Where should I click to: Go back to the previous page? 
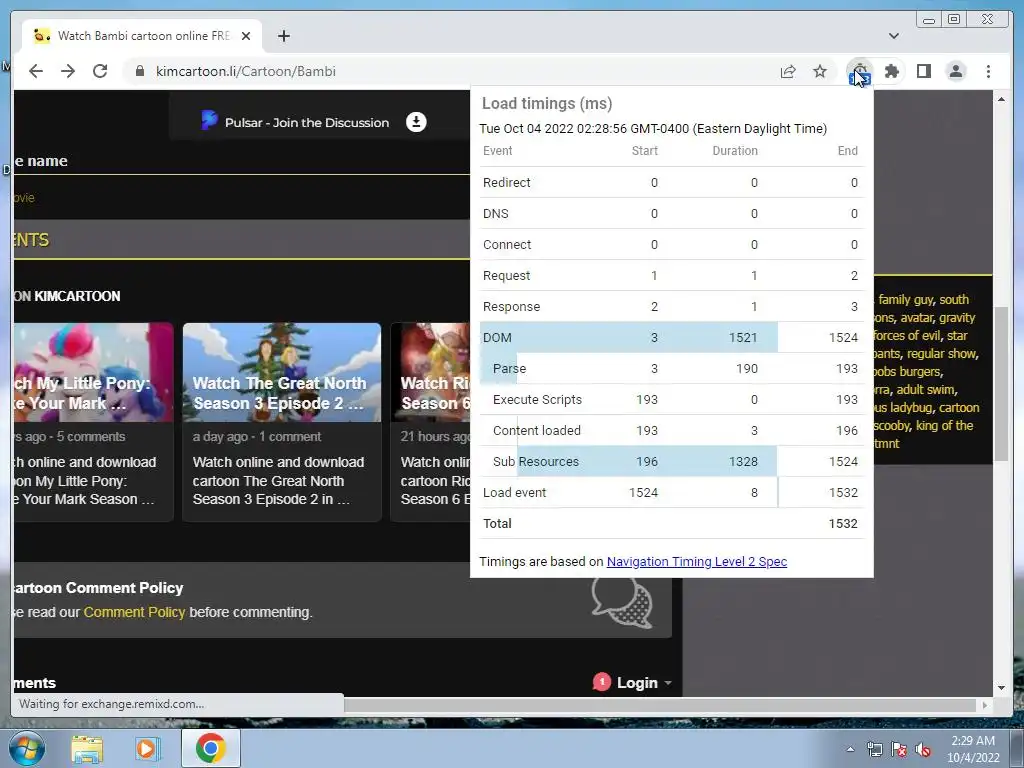click(x=36, y=71)
